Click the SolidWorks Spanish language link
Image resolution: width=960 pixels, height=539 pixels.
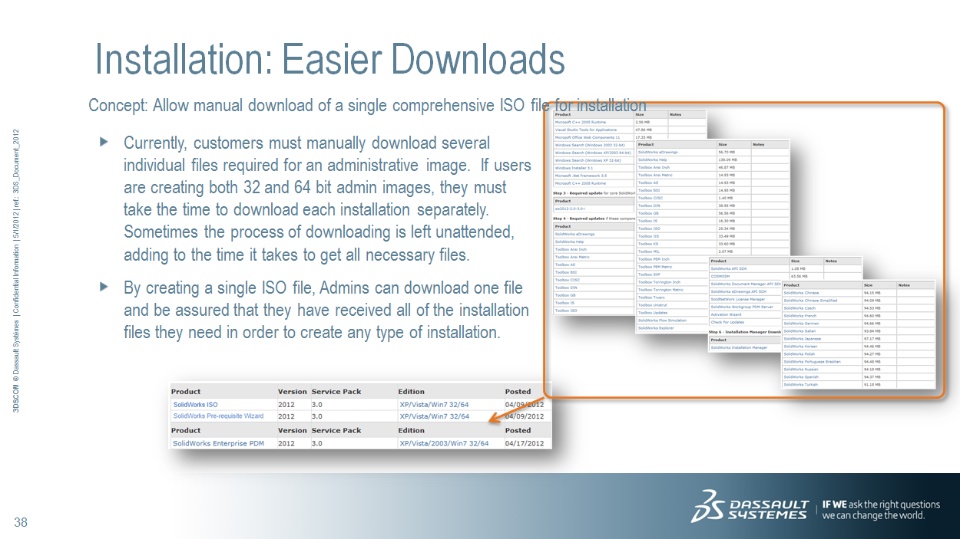point(801,377)
